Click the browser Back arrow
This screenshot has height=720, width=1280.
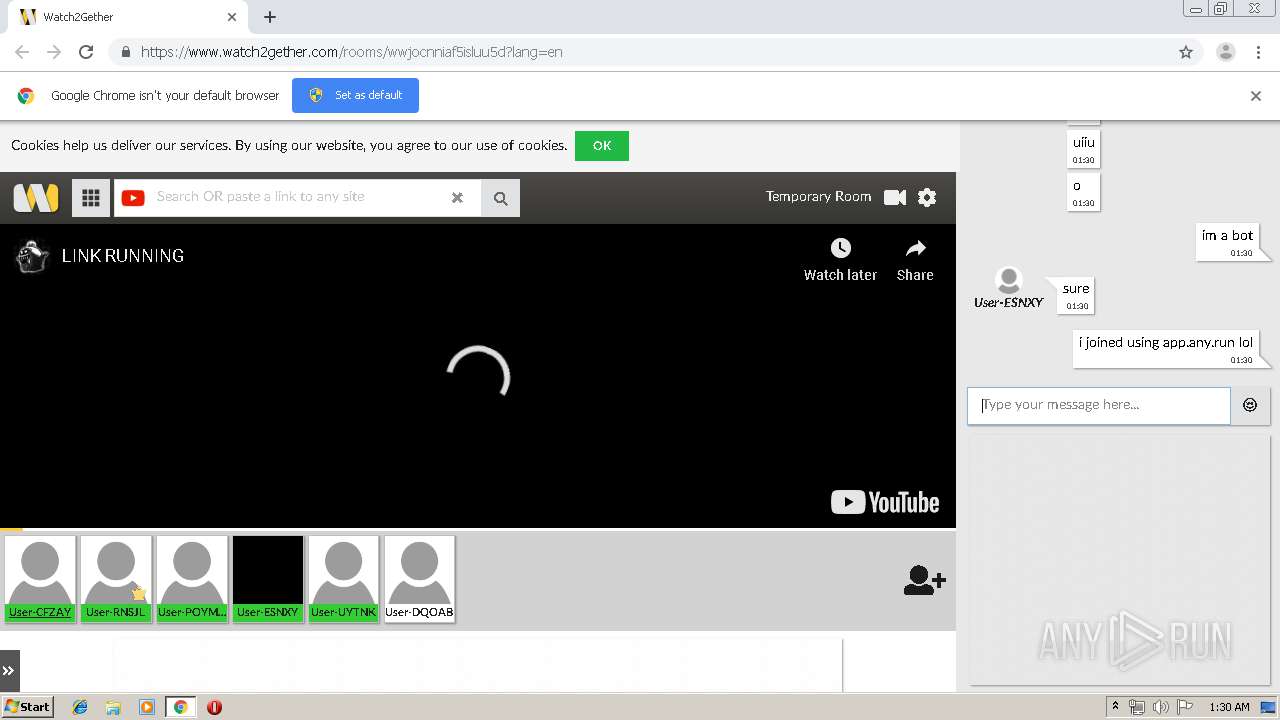click(22, 52)
